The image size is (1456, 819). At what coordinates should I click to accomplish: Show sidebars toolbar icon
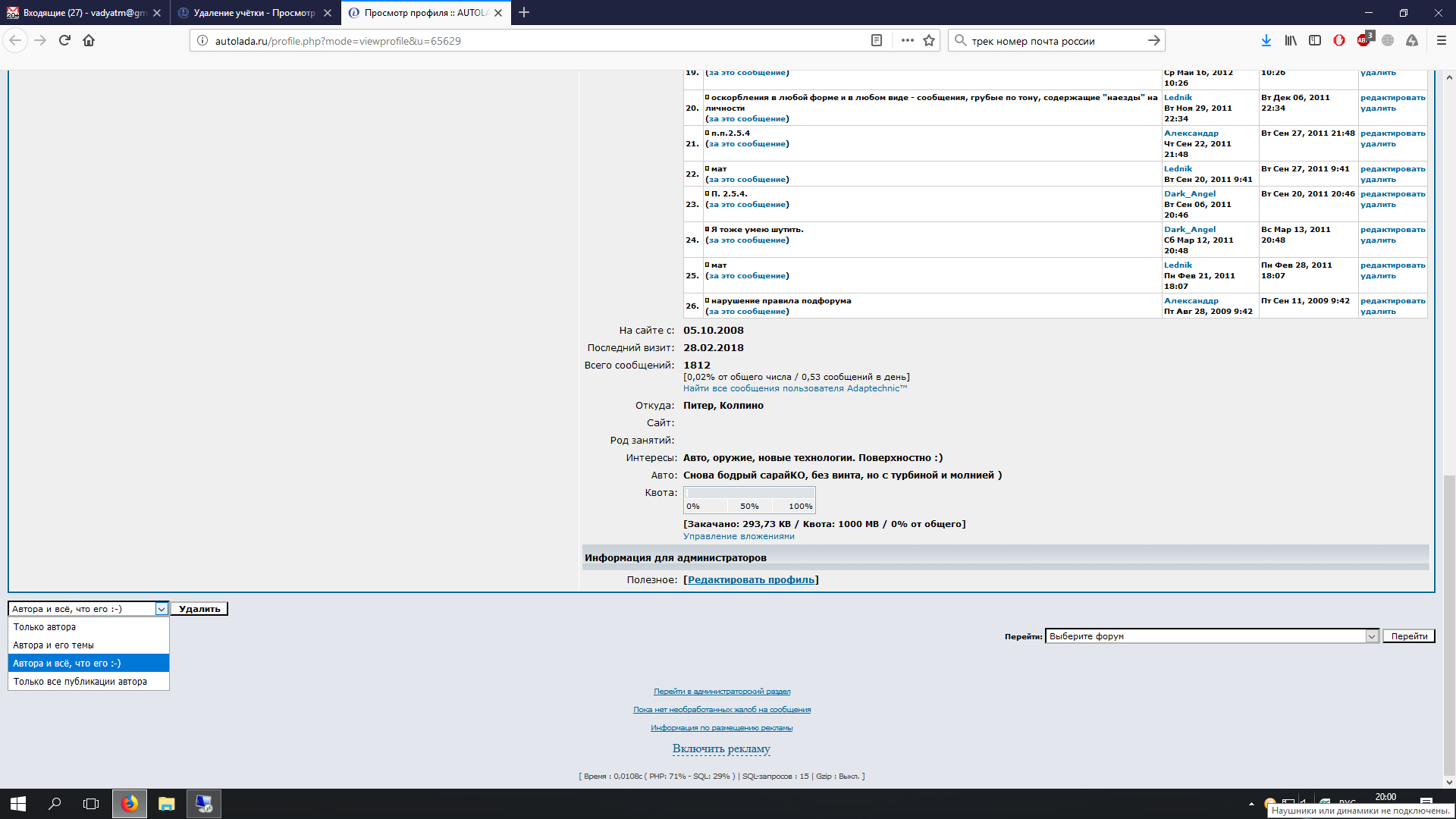tap(1315, 41)
